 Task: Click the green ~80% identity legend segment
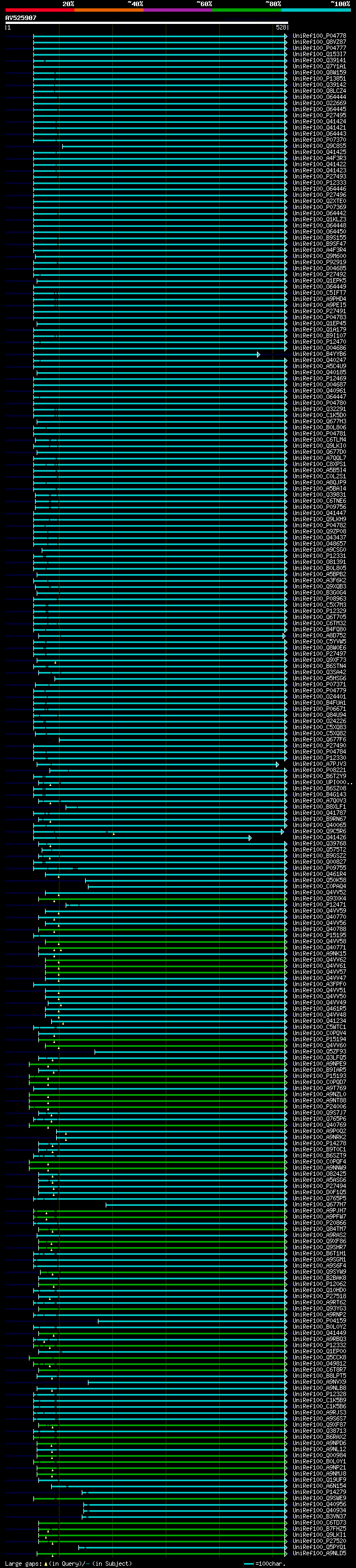(x=246, y=11)
